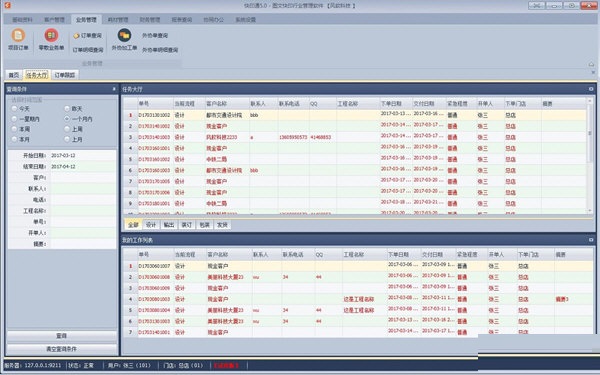This screenshot has height=375, width=600.
Task: Switch to the 业务管理 ribbon tab
Action: 86,20
